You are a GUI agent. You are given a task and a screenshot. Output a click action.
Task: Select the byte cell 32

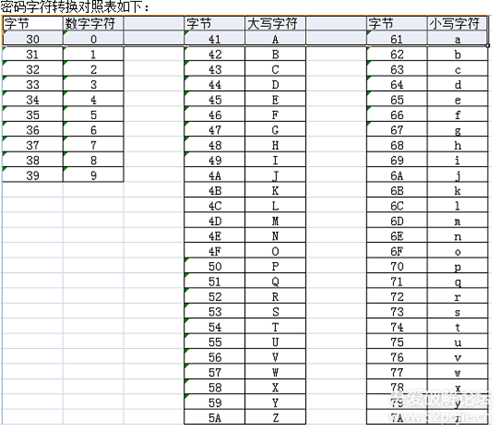(x=33, y=69)
